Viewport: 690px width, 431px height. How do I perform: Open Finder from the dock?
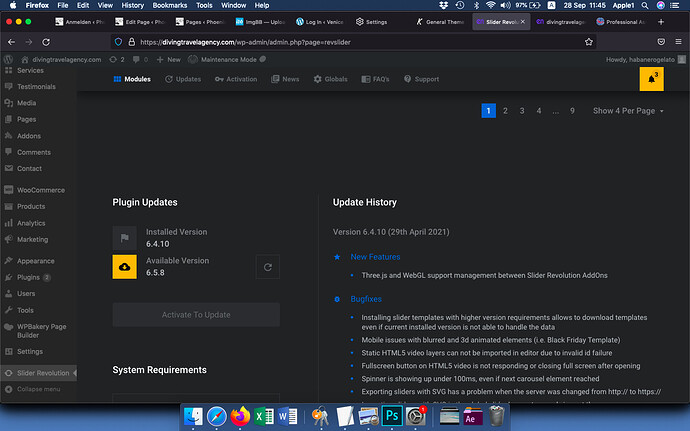coord(193,416)
